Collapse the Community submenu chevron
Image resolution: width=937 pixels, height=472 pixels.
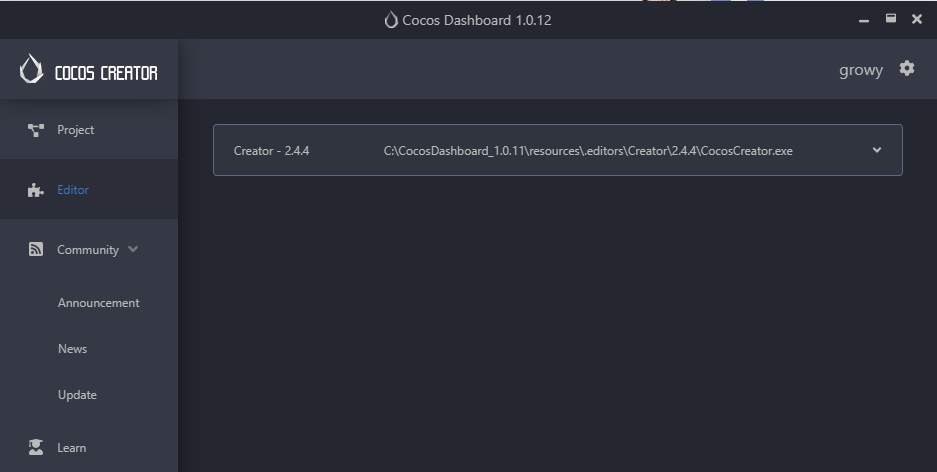pos(133,249)
